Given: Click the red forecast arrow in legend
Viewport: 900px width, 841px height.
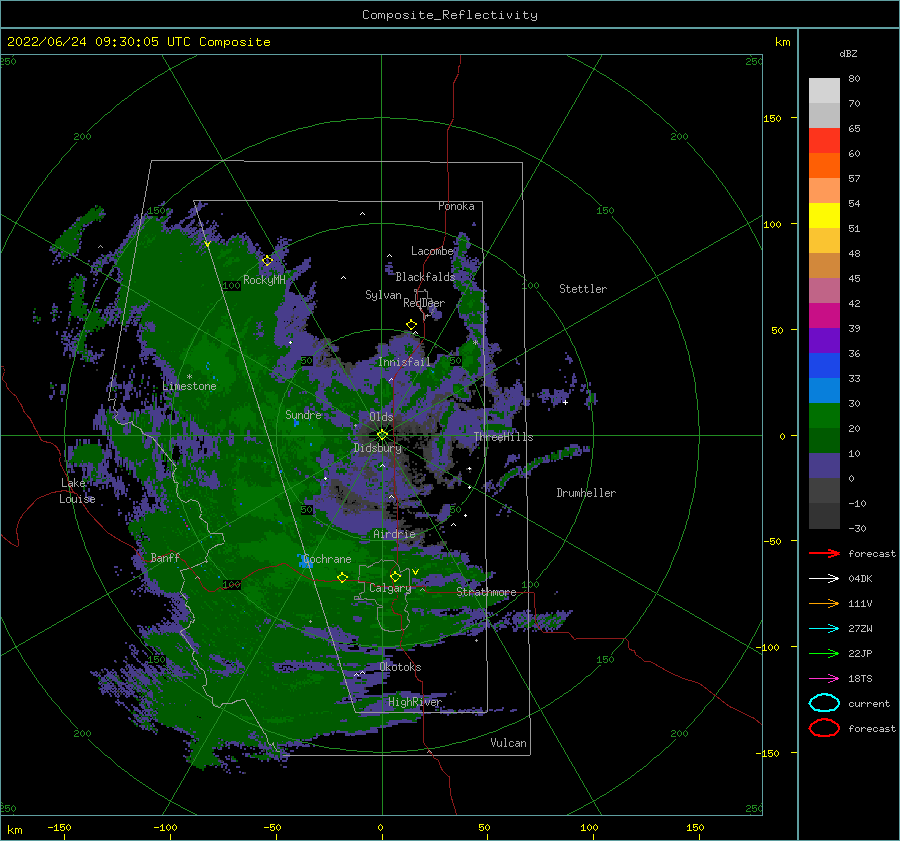Looking at the screenshot, I should point(824,553).
